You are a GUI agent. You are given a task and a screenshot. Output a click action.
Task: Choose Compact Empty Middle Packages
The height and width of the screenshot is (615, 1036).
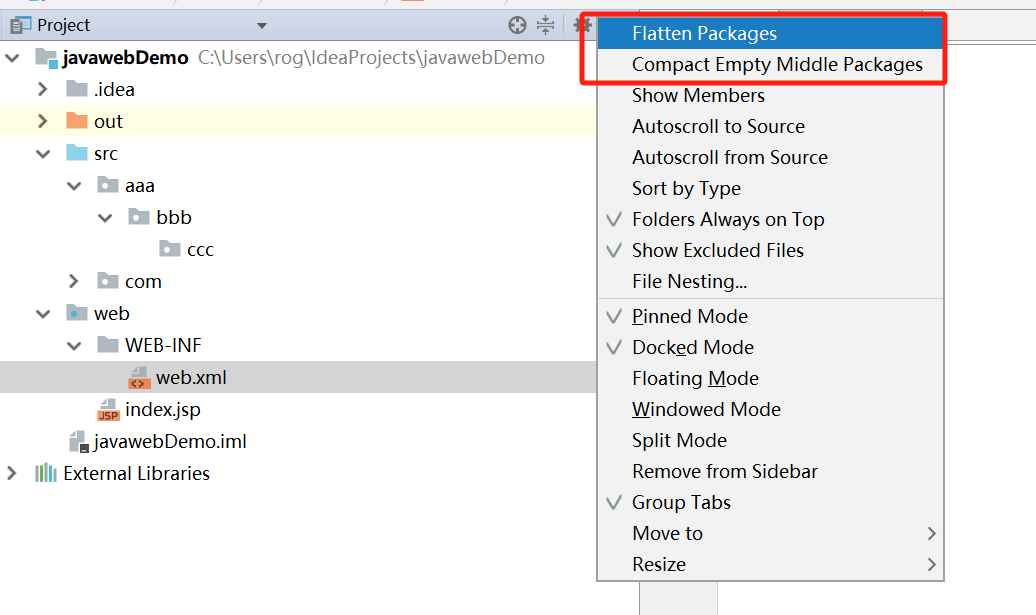tap(777, 64)
